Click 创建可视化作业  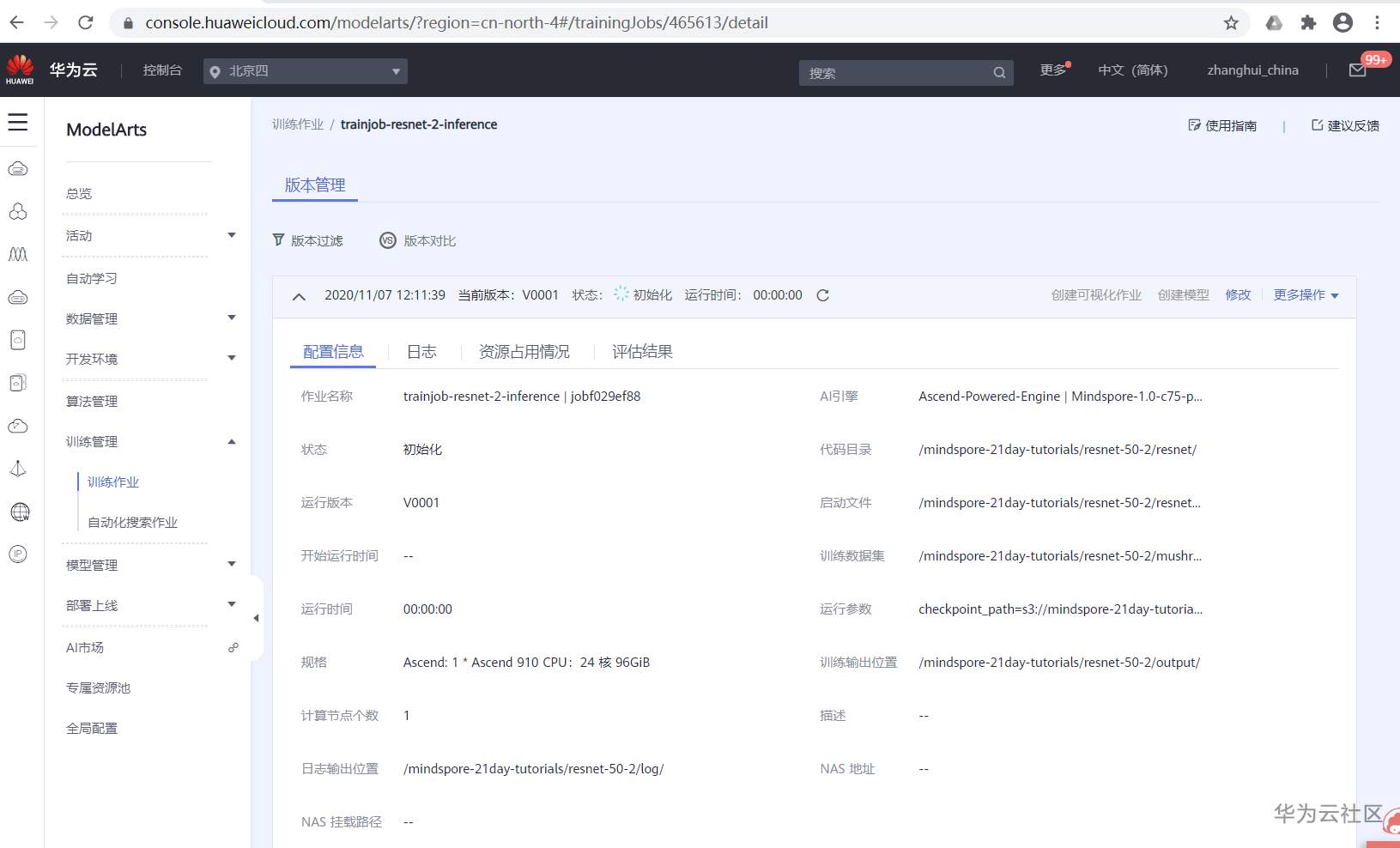[1096, 295]
